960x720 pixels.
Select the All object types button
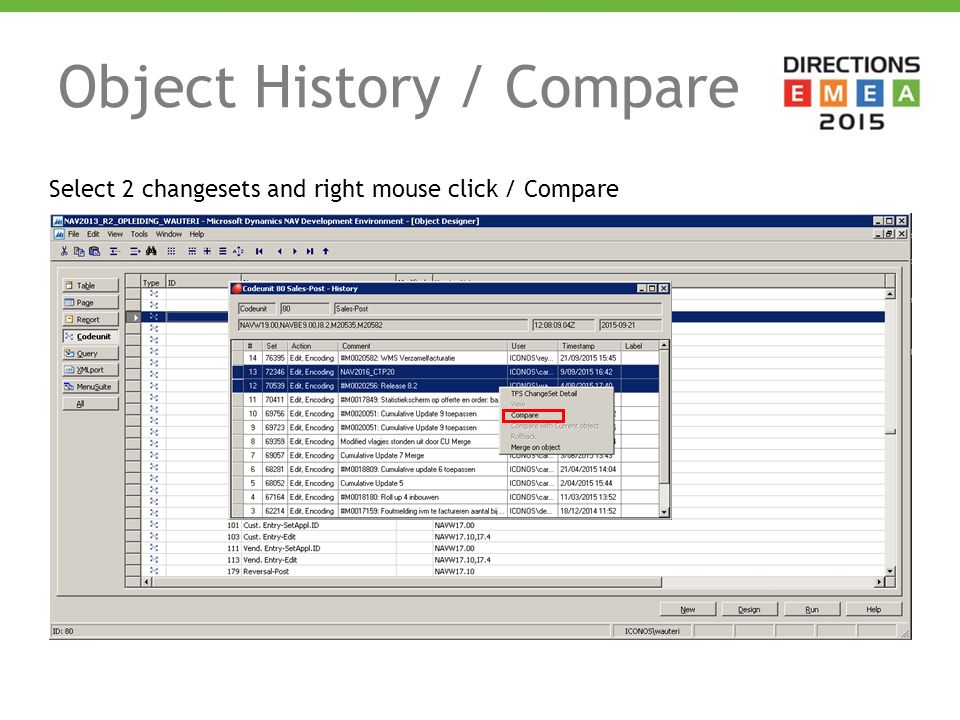pos(91,404)
